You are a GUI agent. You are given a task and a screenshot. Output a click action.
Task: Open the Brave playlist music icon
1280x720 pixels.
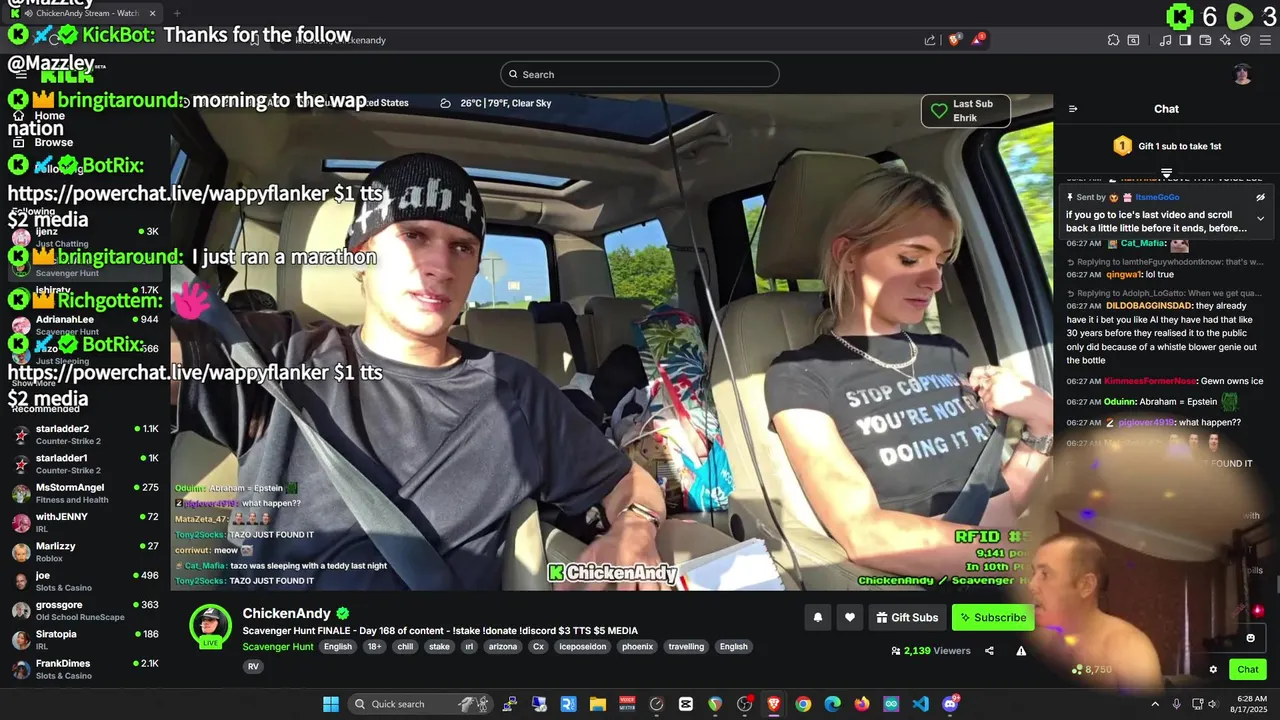point(1165,40)
